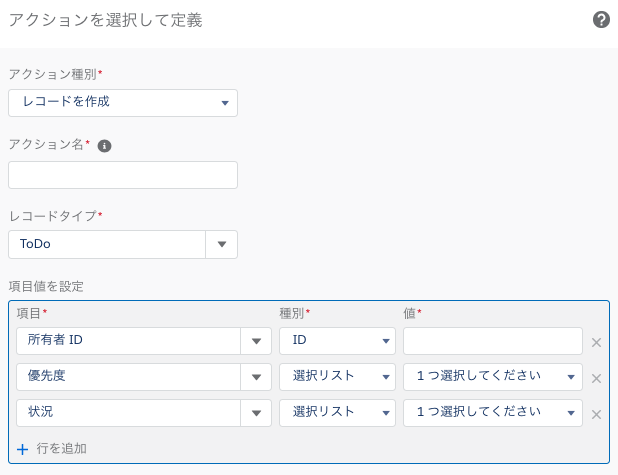The image size is (618, 475).
Task: Open アクション種別 dropdown レコードを作成
Action: point(123,102)
